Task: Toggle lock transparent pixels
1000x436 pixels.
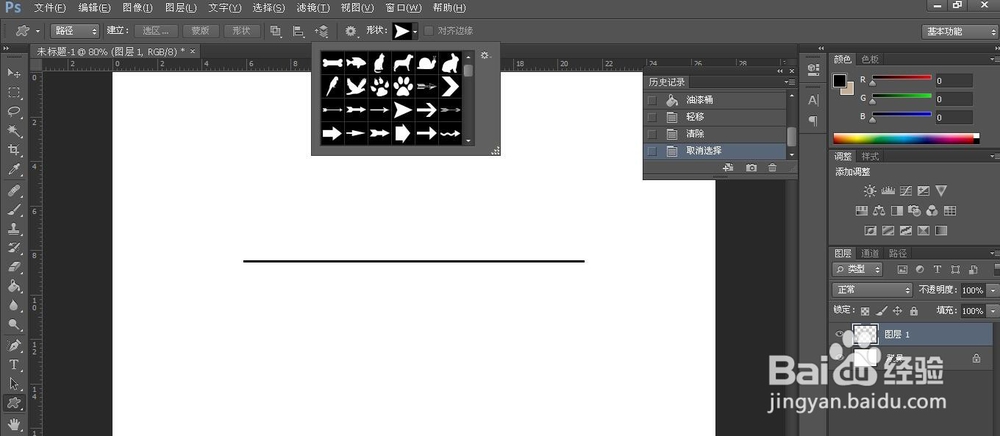Action: point(865,311)
